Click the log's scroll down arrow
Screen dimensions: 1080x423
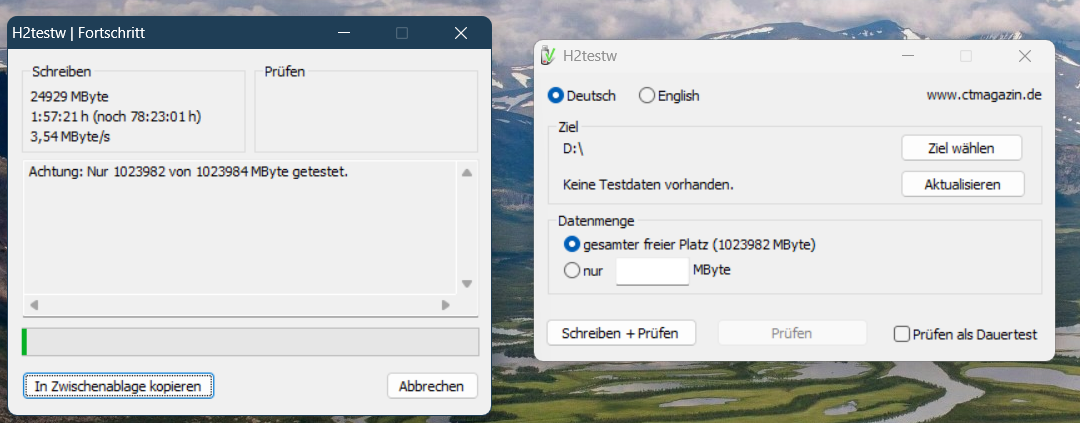466,284
